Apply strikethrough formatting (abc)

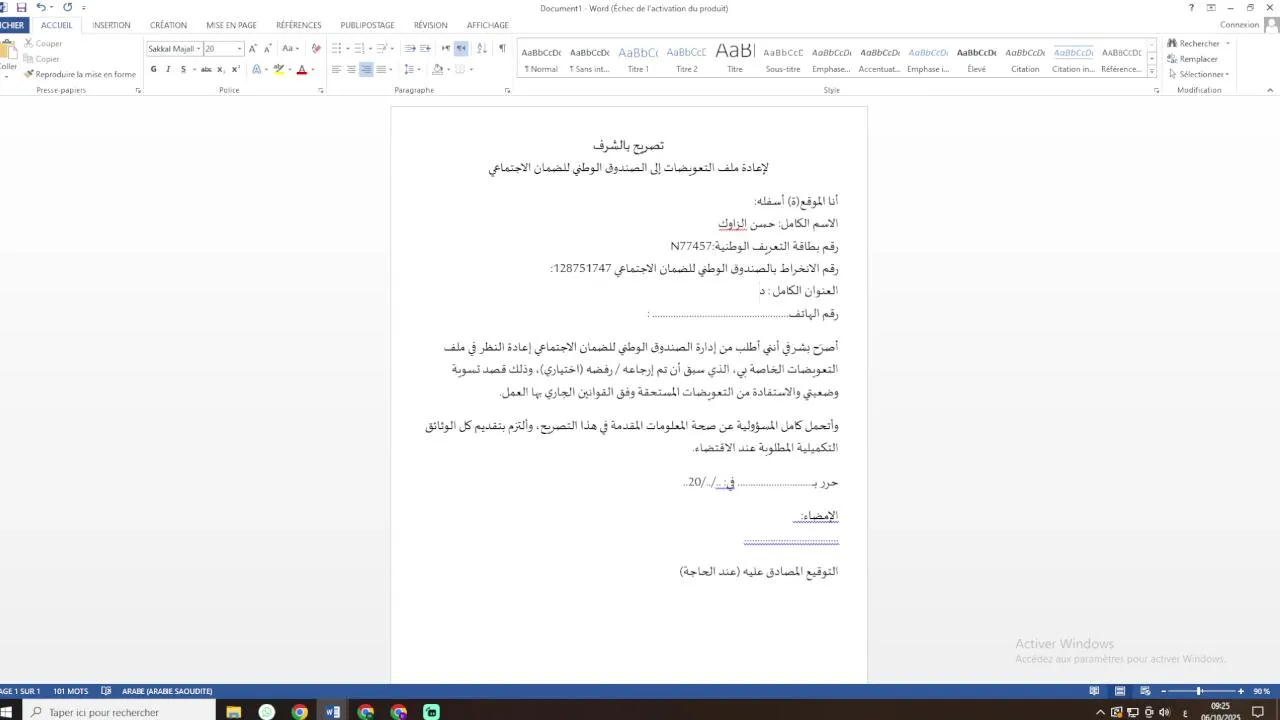206,69
